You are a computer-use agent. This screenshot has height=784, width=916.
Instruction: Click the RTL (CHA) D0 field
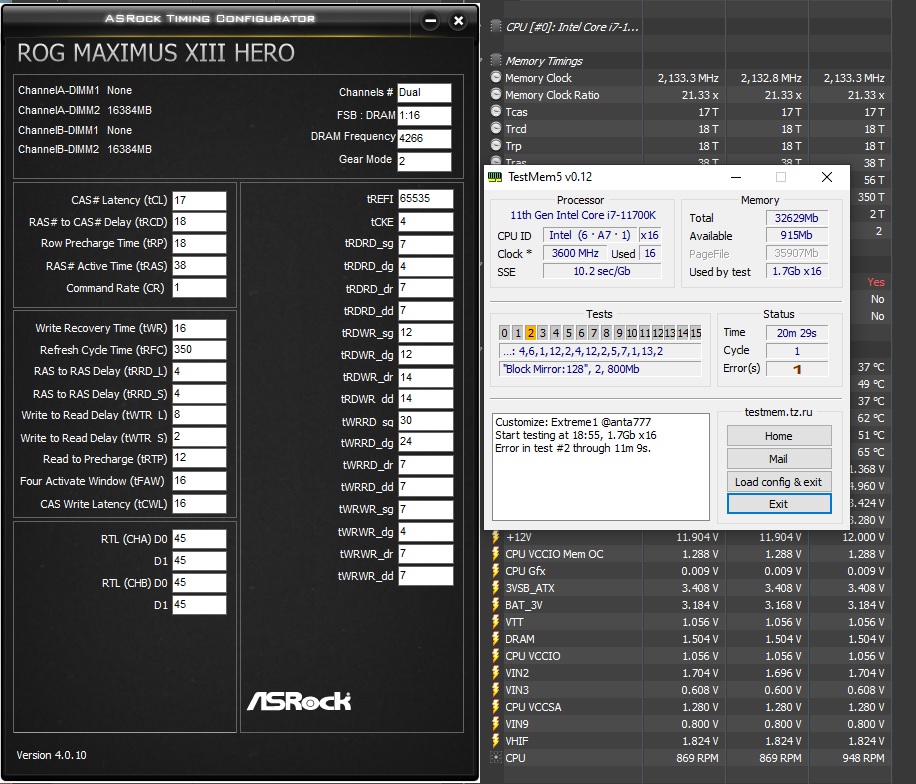(199, 539)
